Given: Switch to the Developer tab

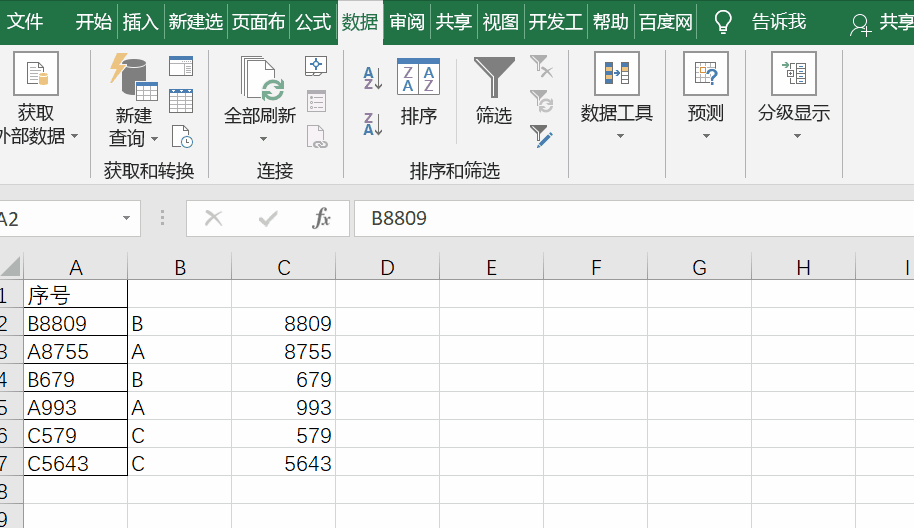Looking at the screenshot, I should pyautogui.click(x=556, y=22).
